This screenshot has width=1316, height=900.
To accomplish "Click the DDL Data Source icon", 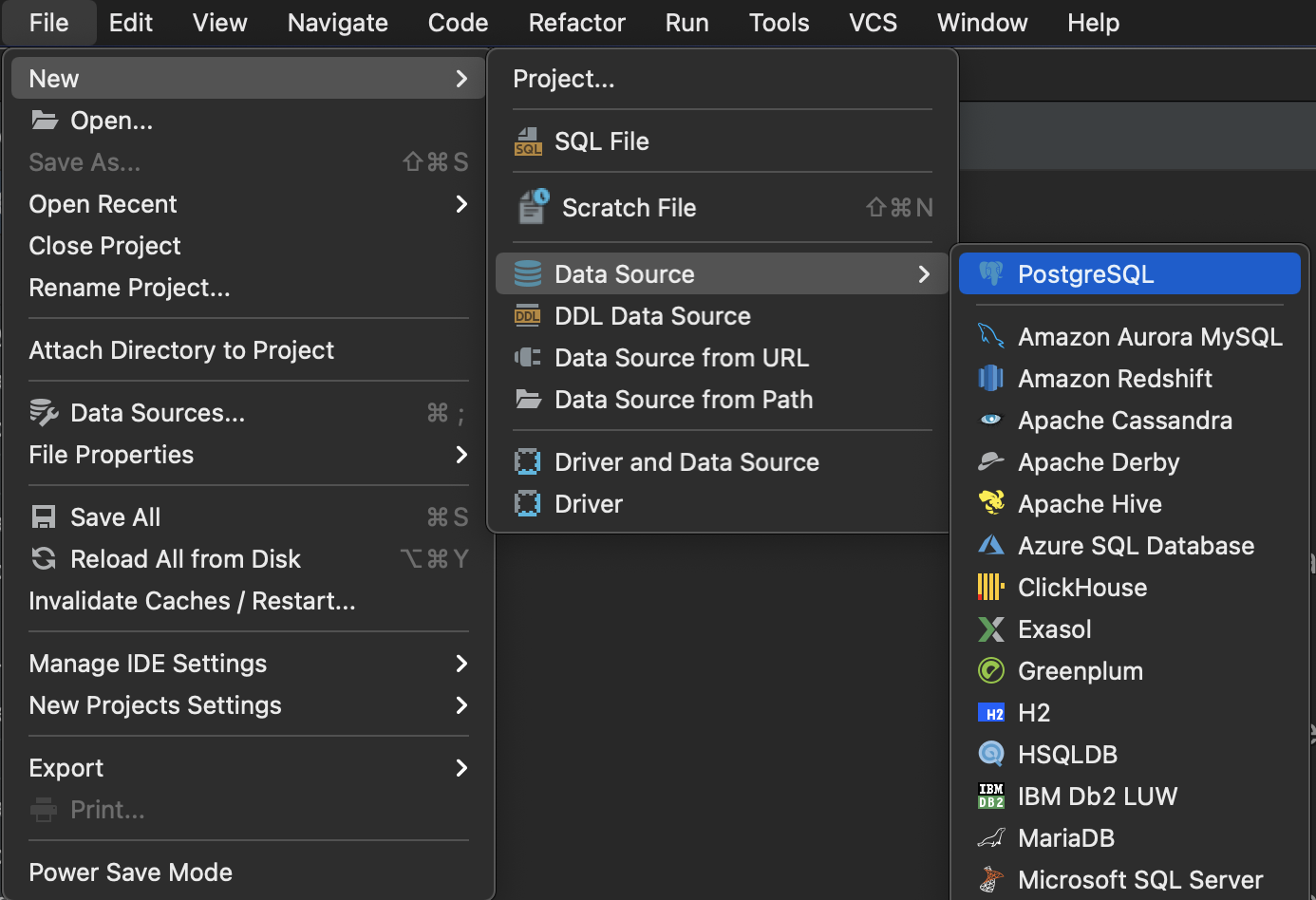I will (527, 316).
